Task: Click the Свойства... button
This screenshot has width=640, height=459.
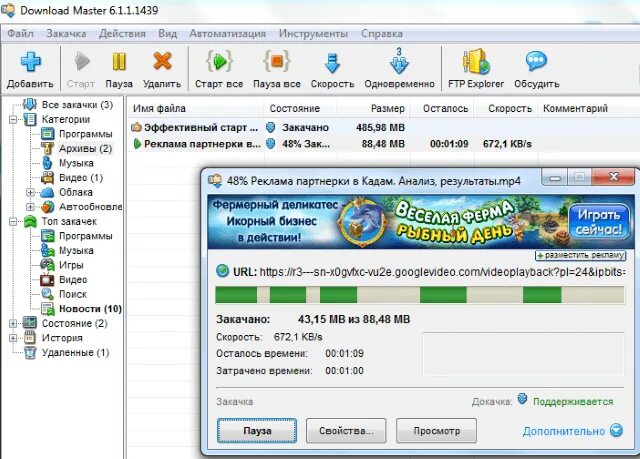Action: (346, 430)
